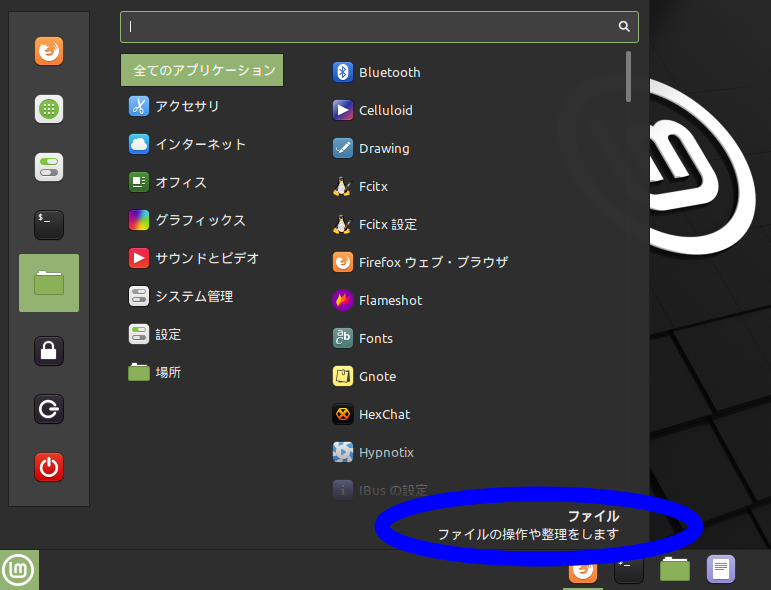771x590 pixels.
Task: Click the green folder icon in bottom panel
Action: pos(675,569)
